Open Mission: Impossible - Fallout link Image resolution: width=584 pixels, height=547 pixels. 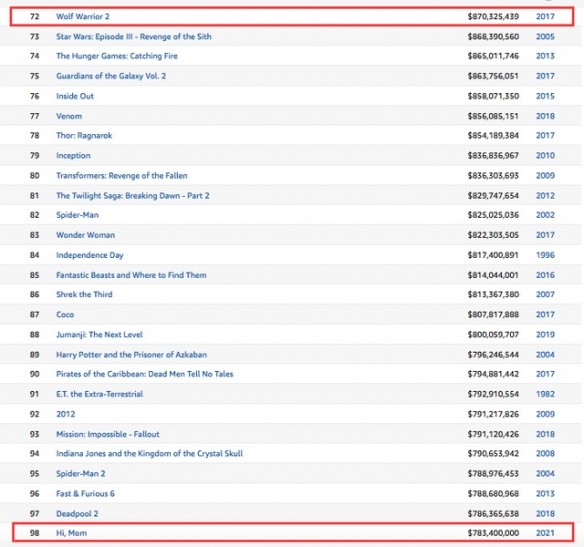pyautogui.click(x=108, y=435)
